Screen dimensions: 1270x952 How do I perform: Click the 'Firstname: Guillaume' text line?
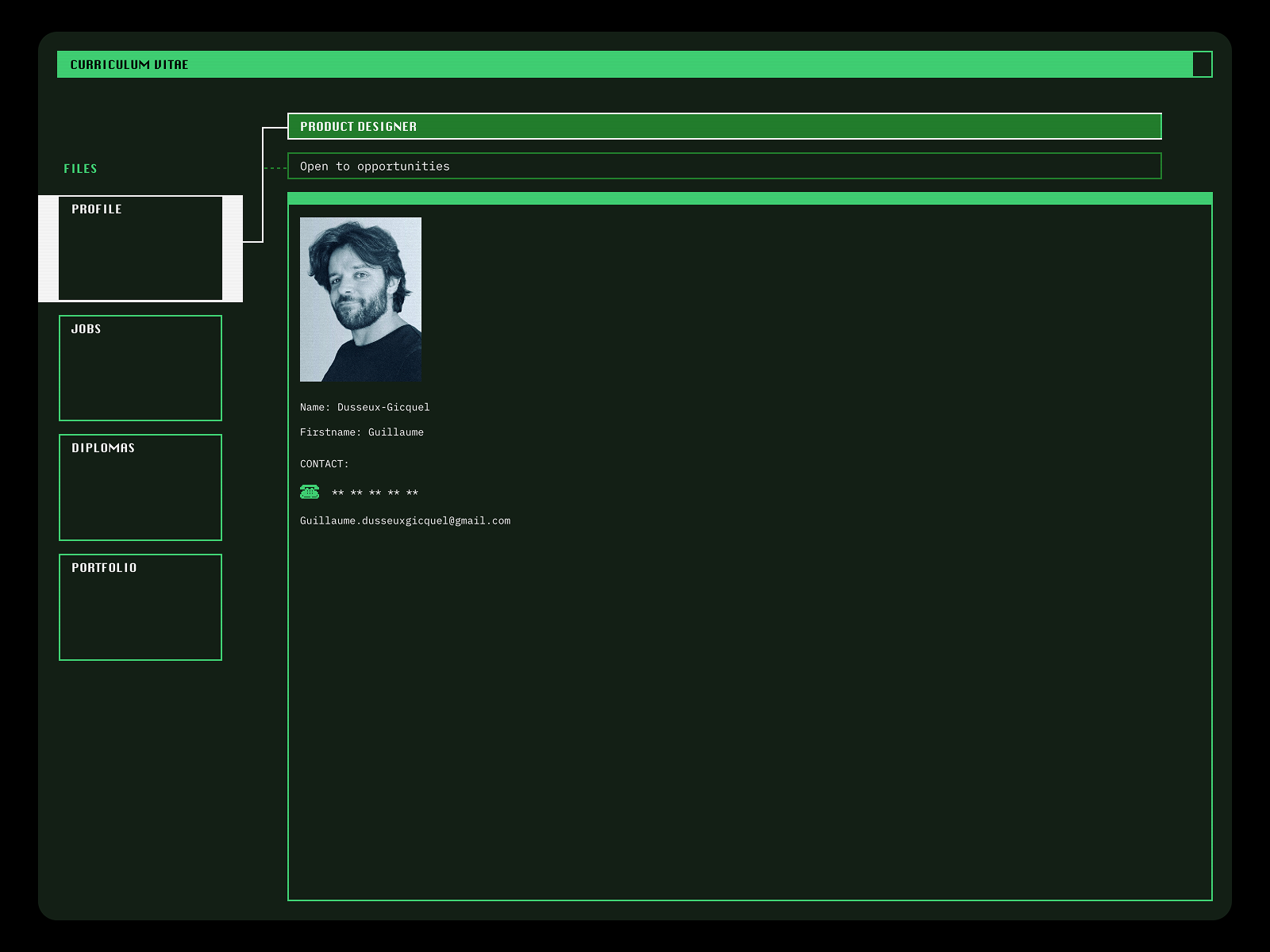coord(362,432)
